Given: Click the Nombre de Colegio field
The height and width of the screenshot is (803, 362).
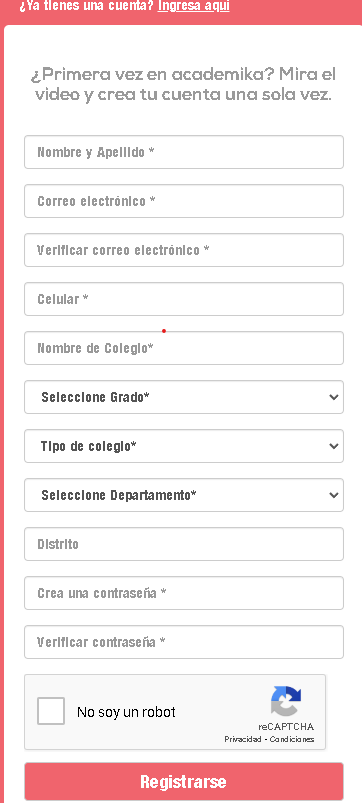Looking at the screenshot, I should click(x=184, y=348).
